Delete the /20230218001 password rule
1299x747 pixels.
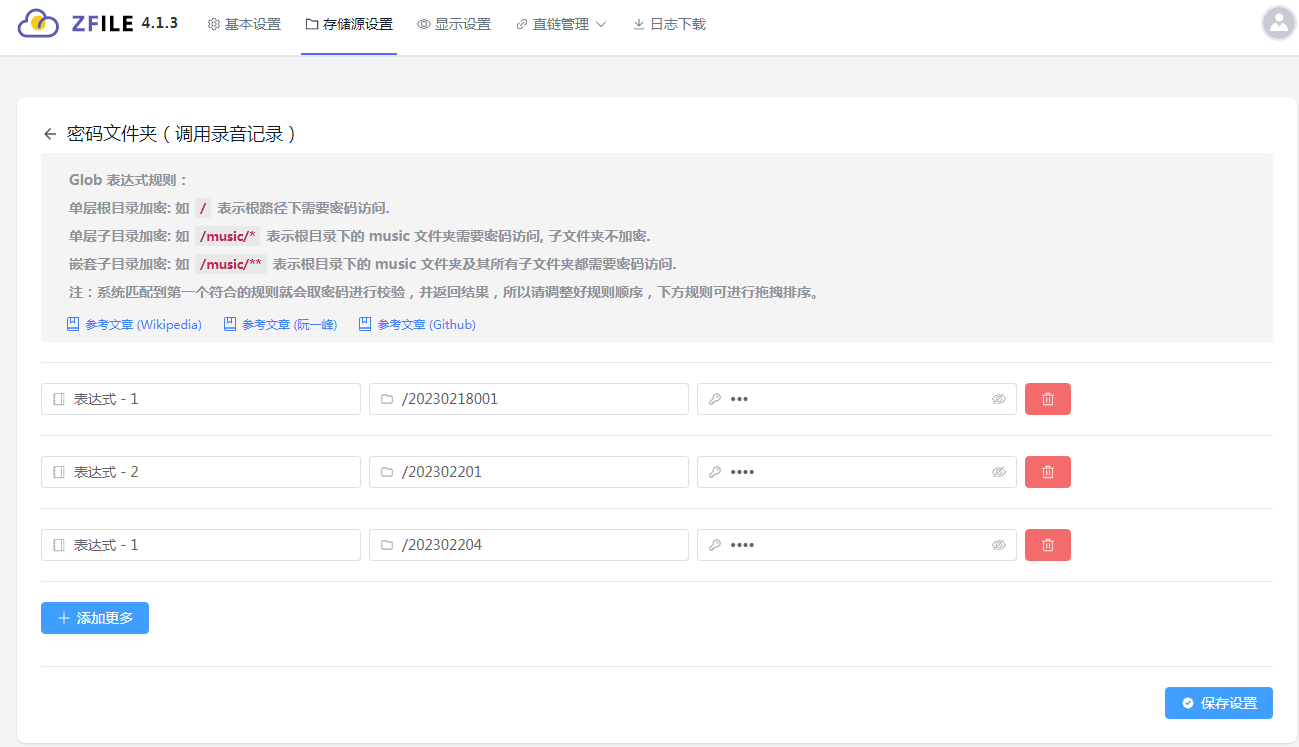(1047, 398)
